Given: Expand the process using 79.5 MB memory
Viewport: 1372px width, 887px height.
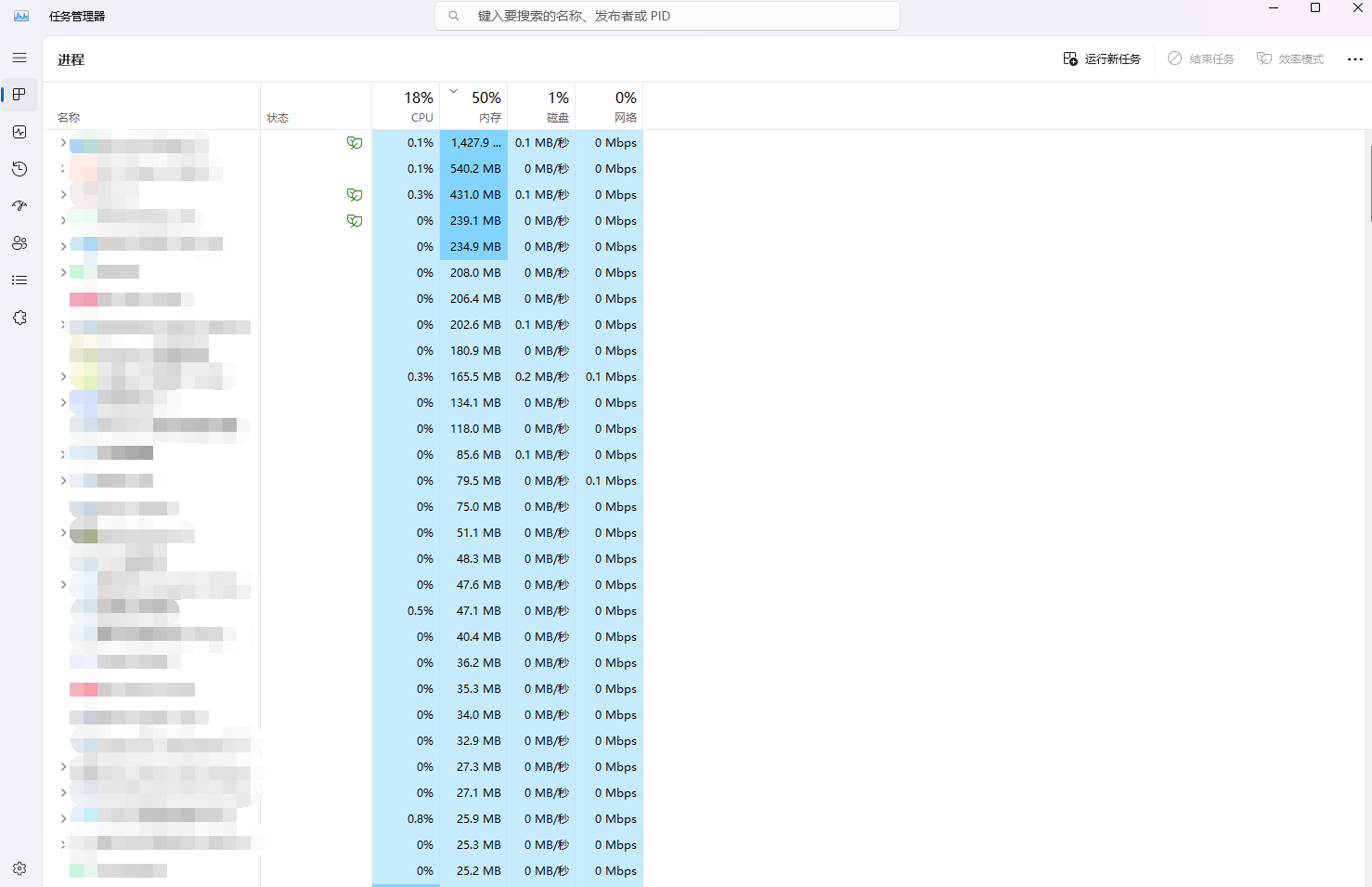Looking at the screenshot, I should (x=63, y=481).
